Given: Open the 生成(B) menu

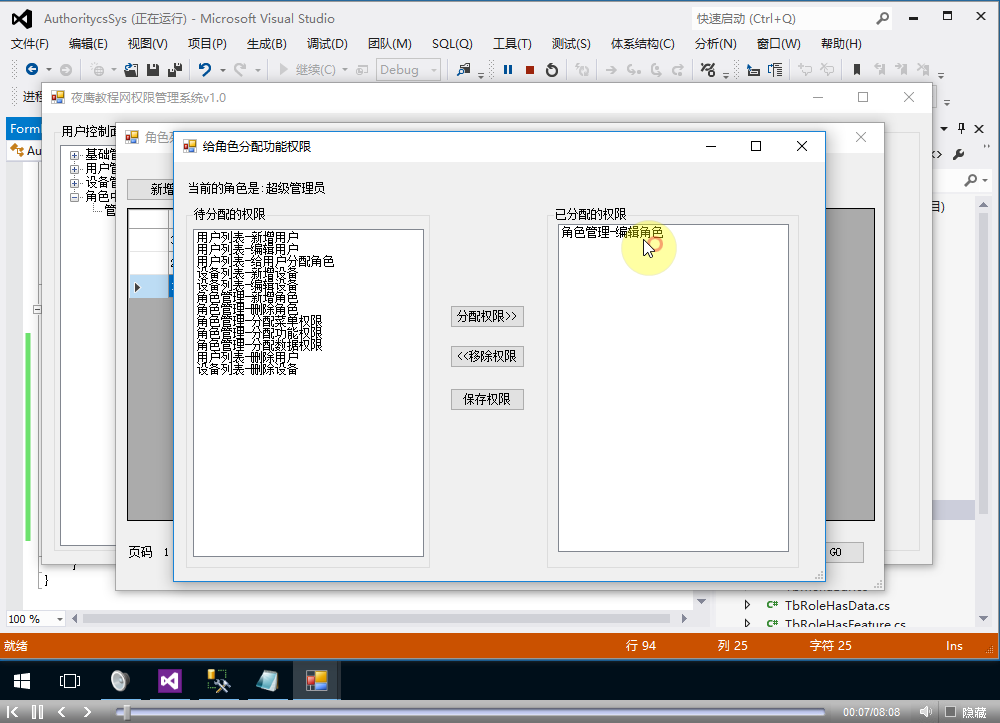Looking at the screenshot, I should pyautogui.click(x=267, y=43).
